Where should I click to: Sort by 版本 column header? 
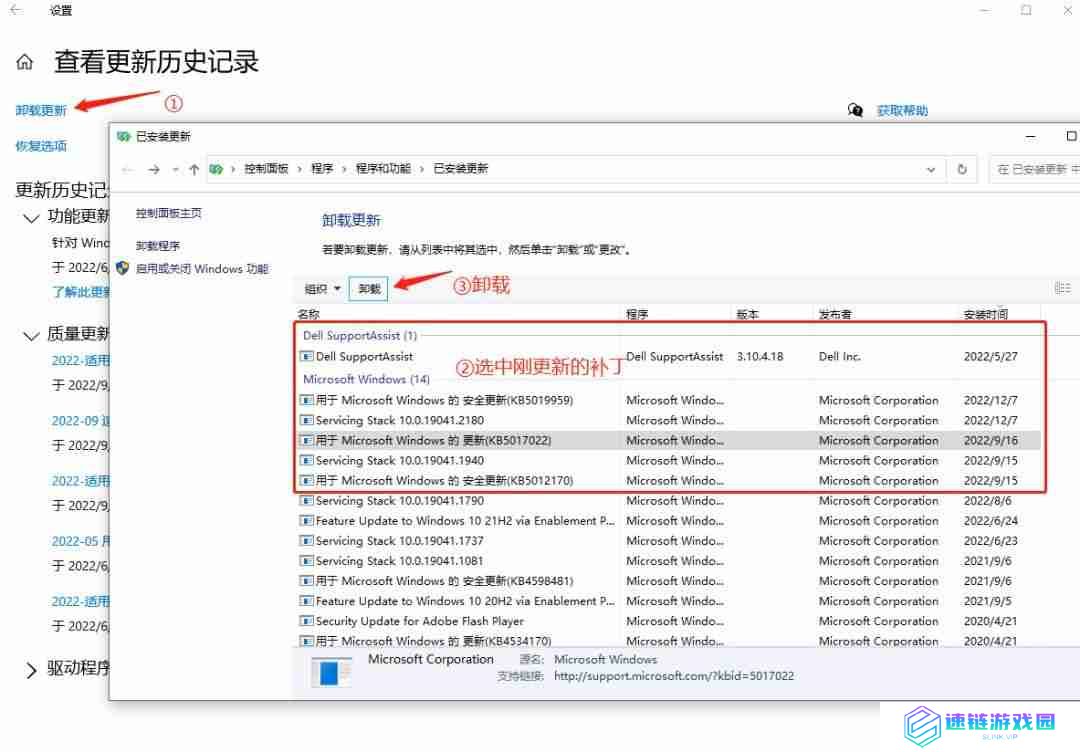click(x=747, y=314)
